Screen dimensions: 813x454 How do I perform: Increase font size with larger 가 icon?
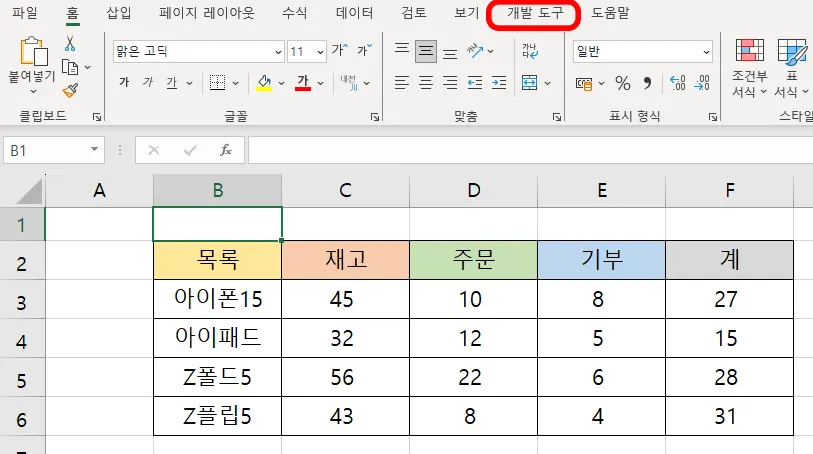pos(340,50)
